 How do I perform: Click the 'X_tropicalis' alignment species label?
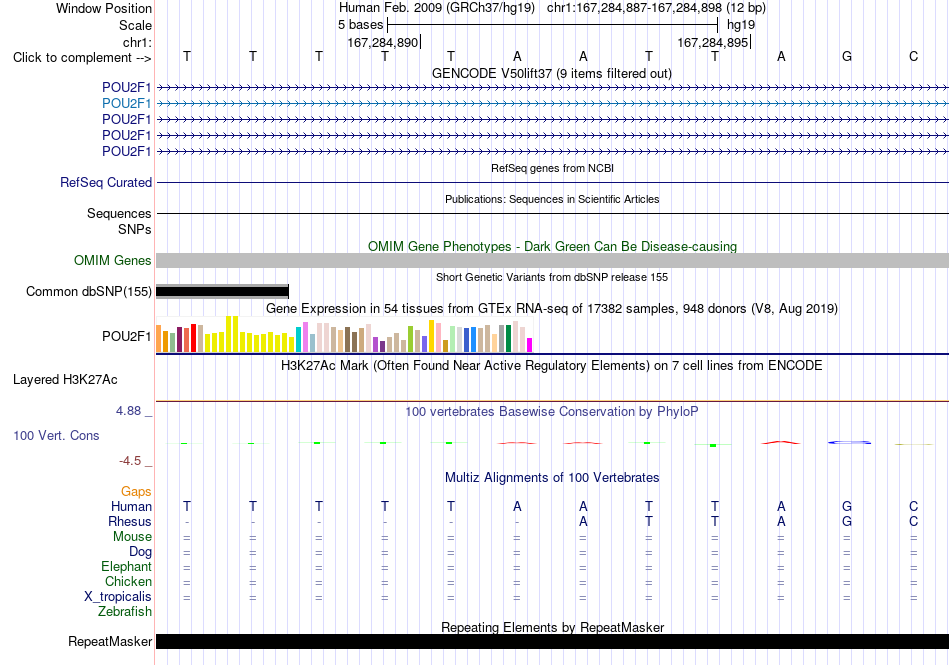(118, 597)
